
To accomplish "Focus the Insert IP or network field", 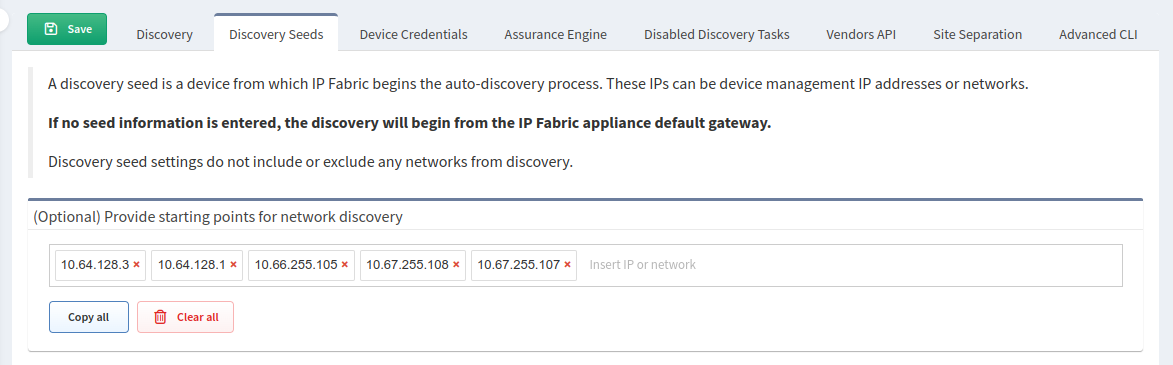I will (x=851, y=265).
